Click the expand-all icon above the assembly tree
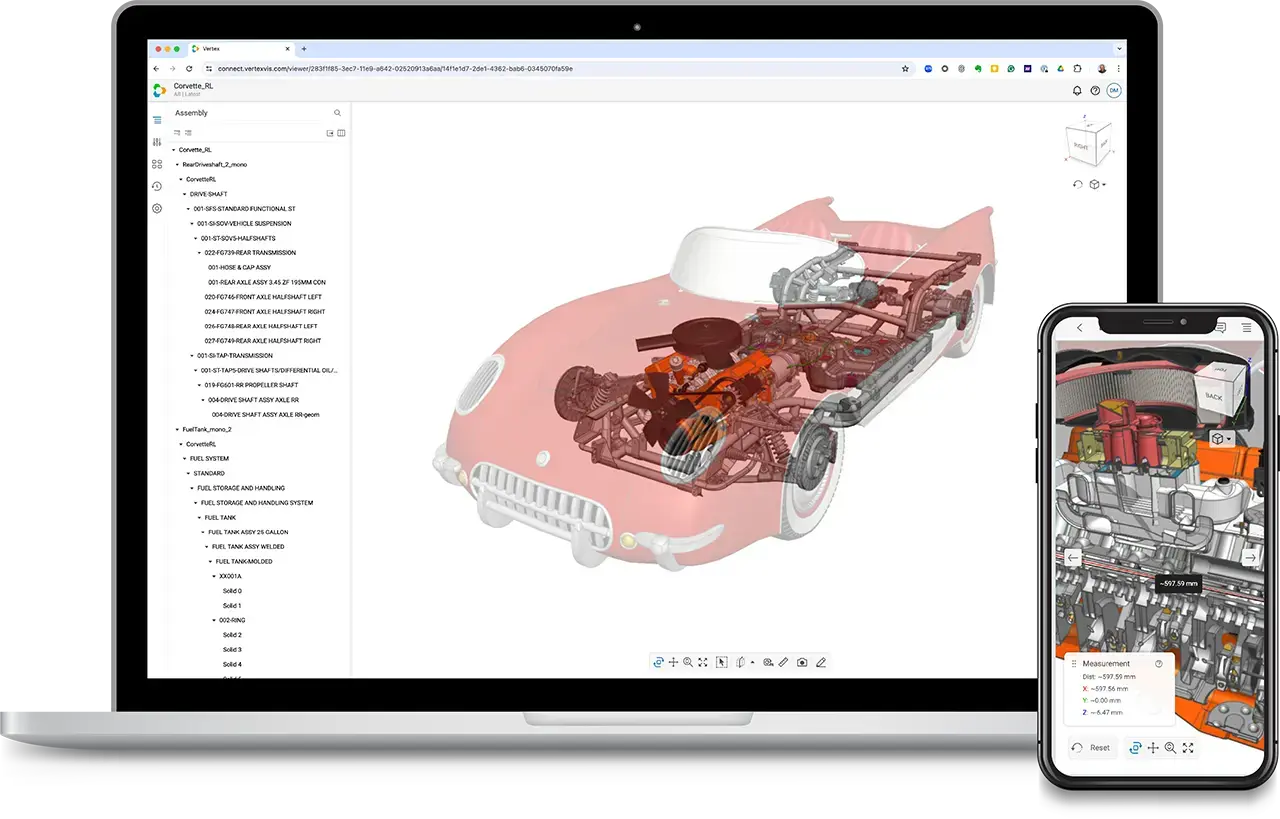The width and height of the screenshot is (1280, 819). click(x=188, y=132)
